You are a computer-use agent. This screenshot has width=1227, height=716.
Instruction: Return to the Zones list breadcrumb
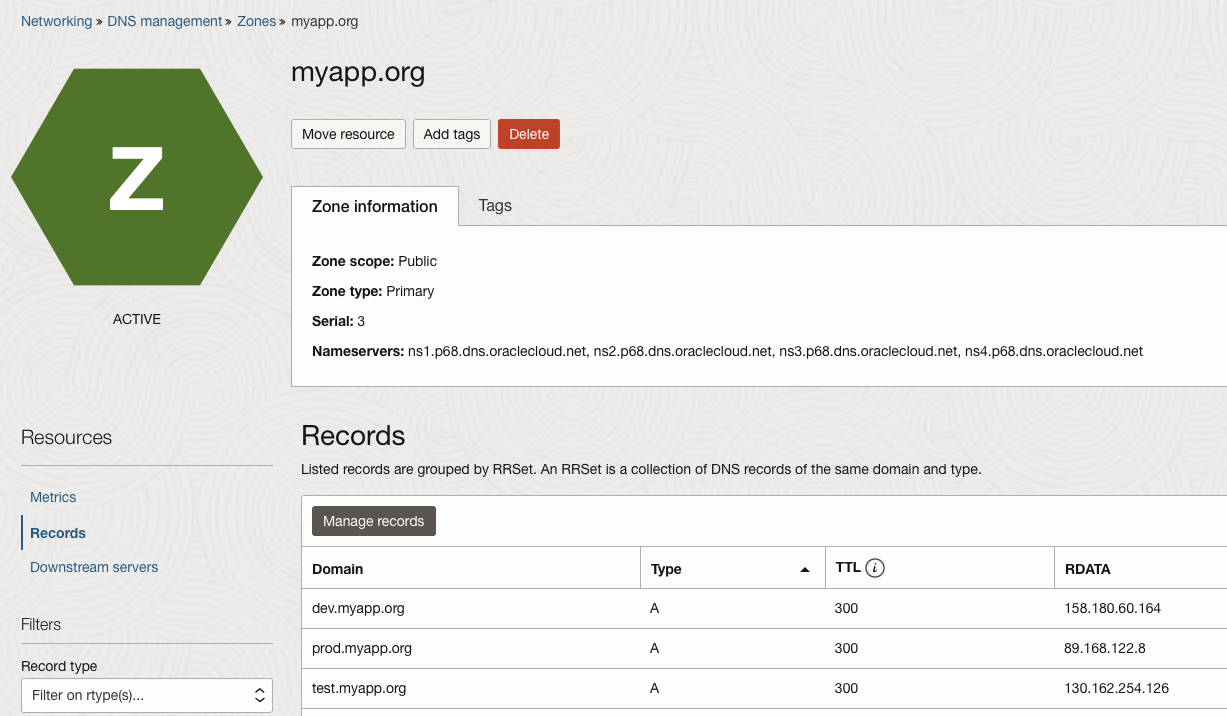point(256,20)
